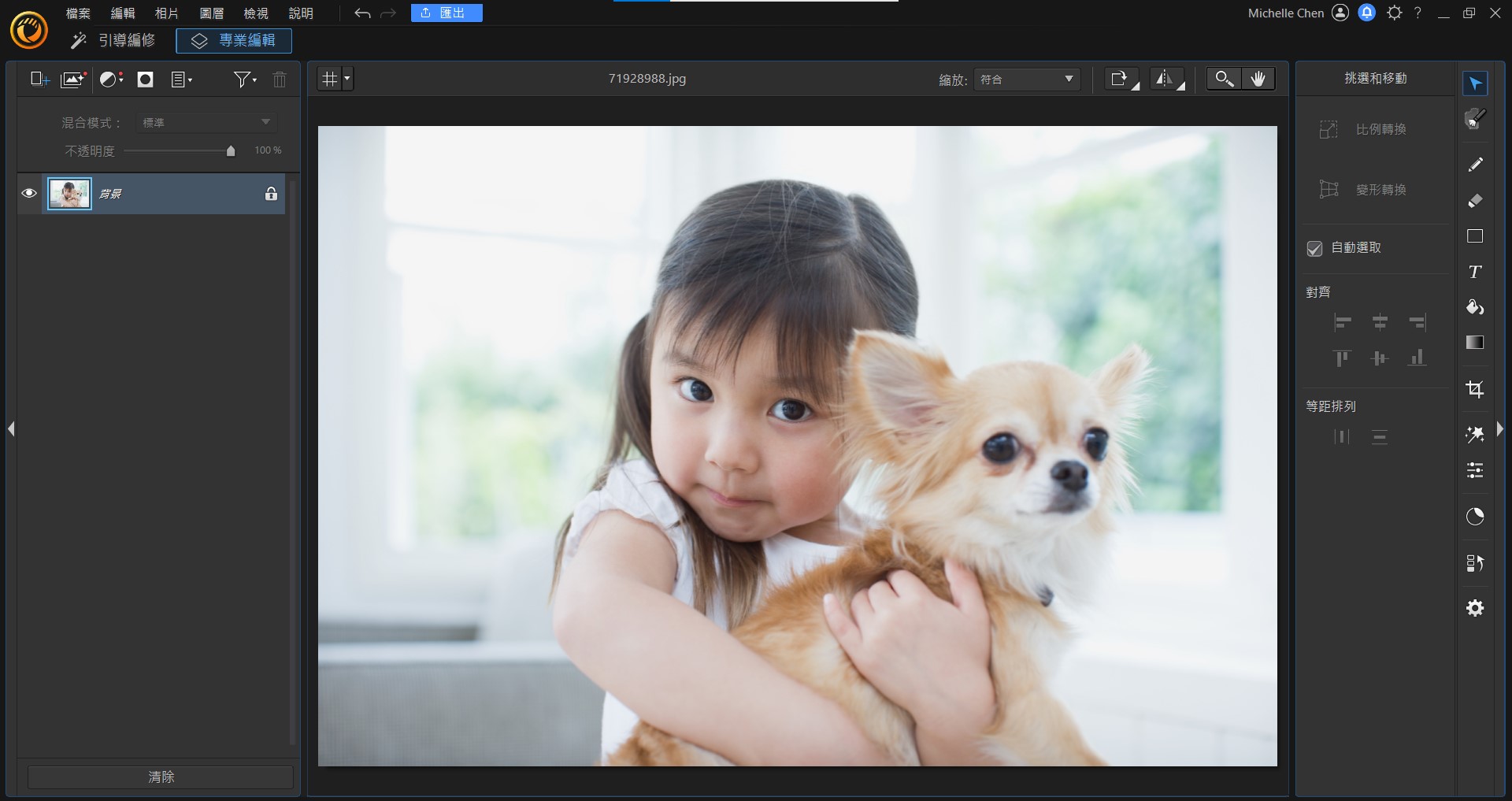Image resolution: width=1512 pixels, height=801 pixels.
Task: Select the Crop tool
Action: pos(1475,389)
